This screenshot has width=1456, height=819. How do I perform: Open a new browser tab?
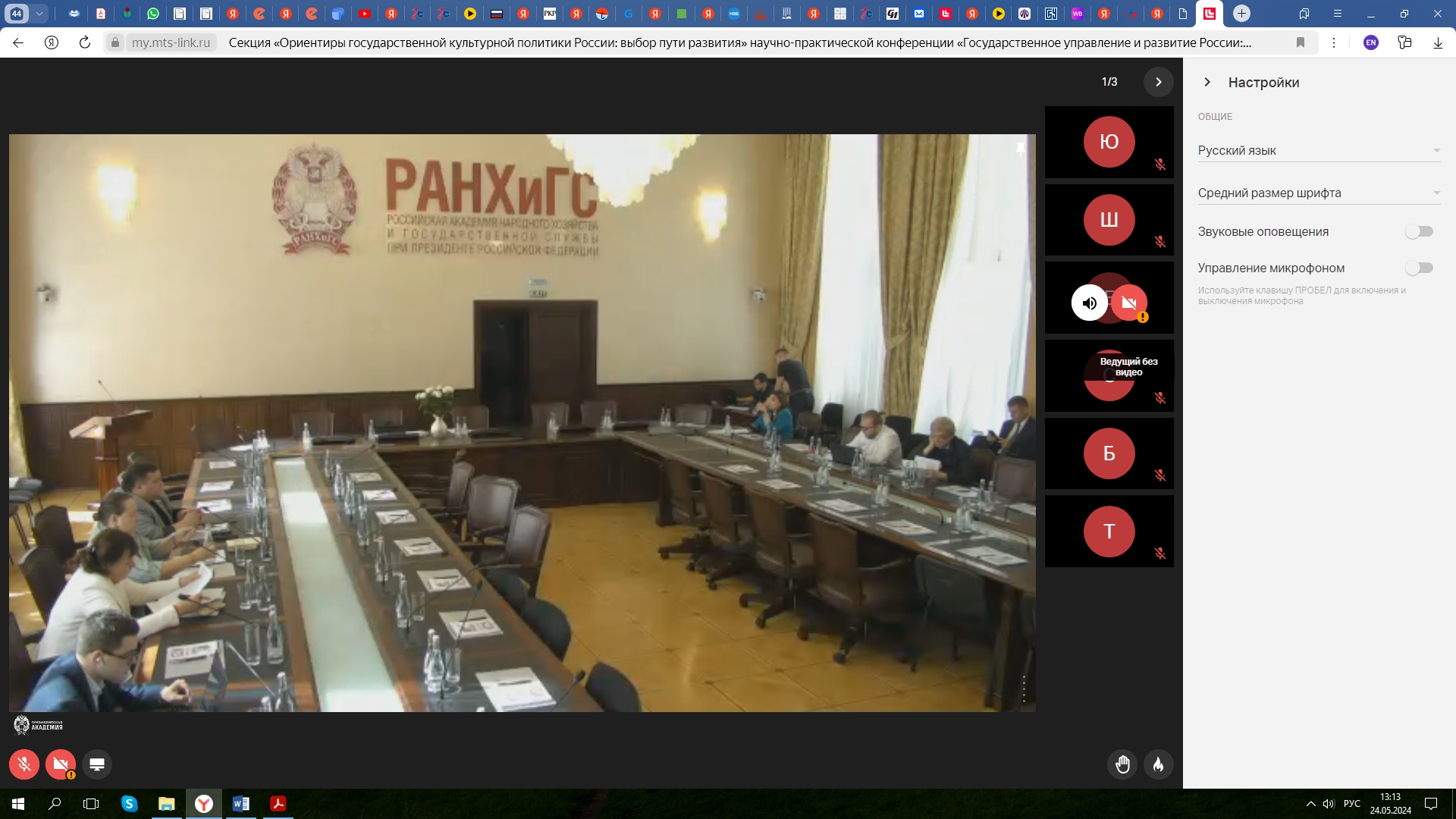(x=1241, y=14)
